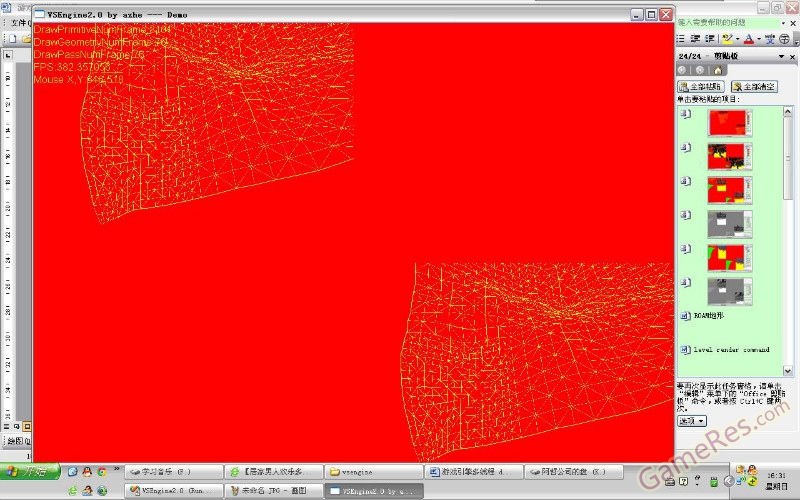Click the phonetic guide icon
Viewport: 800px width, 500px height.
tap(770, 39)
